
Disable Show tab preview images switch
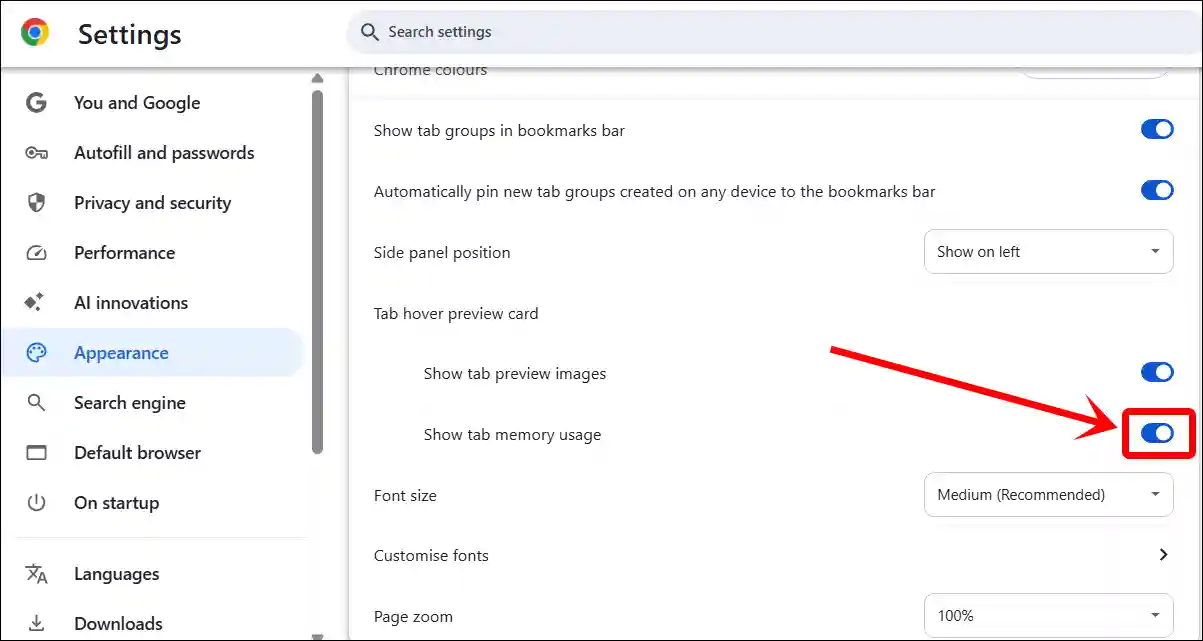[1157, 372]
